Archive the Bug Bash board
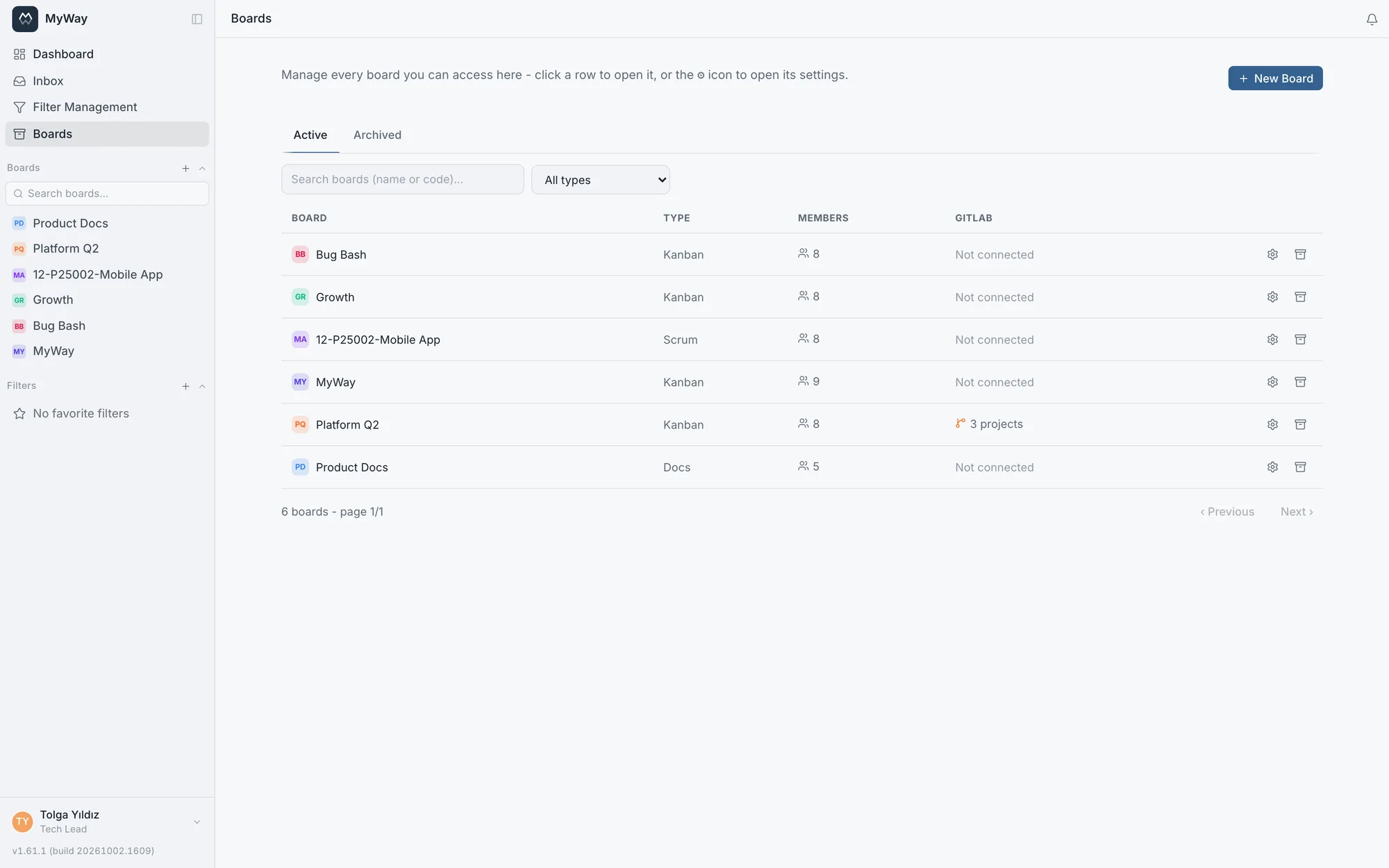Screen dimensions: 1389x868 tap(1300, 255)
